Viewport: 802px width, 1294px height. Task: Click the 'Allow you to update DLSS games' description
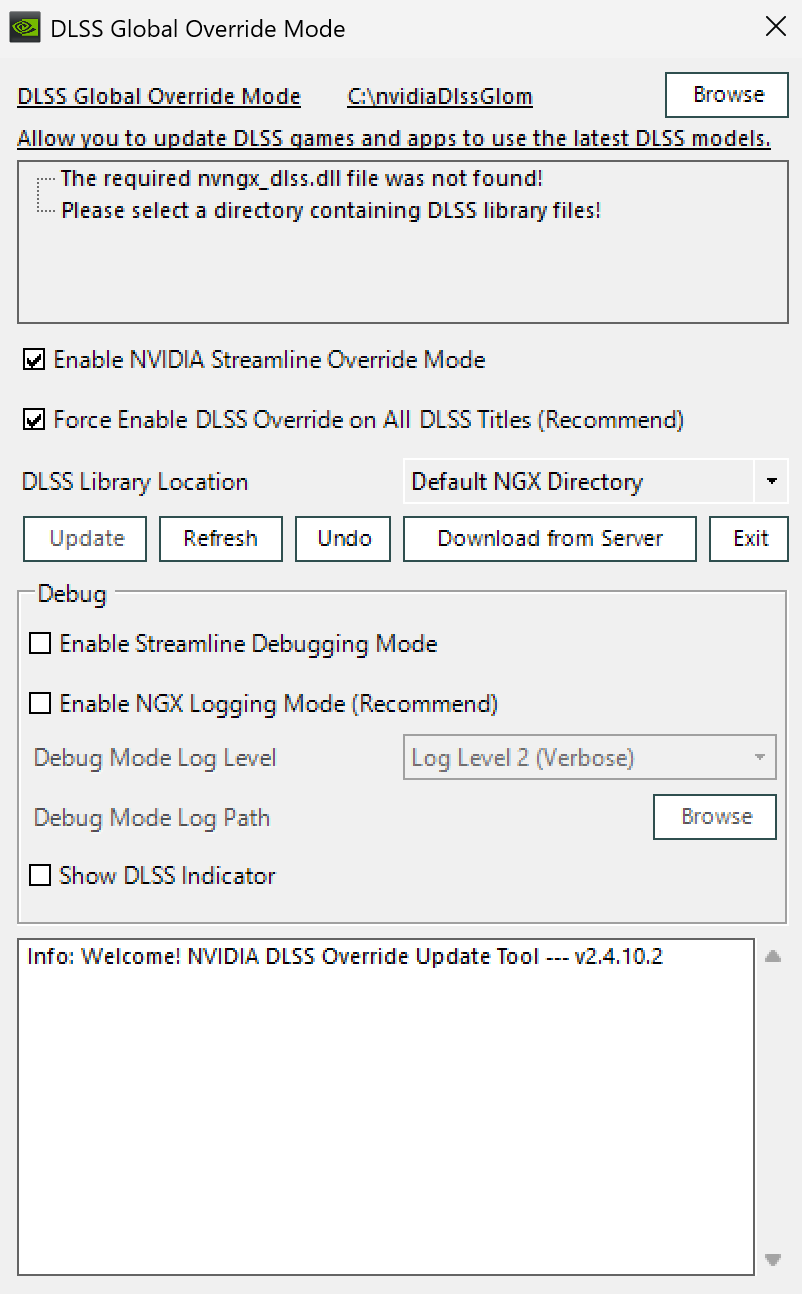click(394, 139)
